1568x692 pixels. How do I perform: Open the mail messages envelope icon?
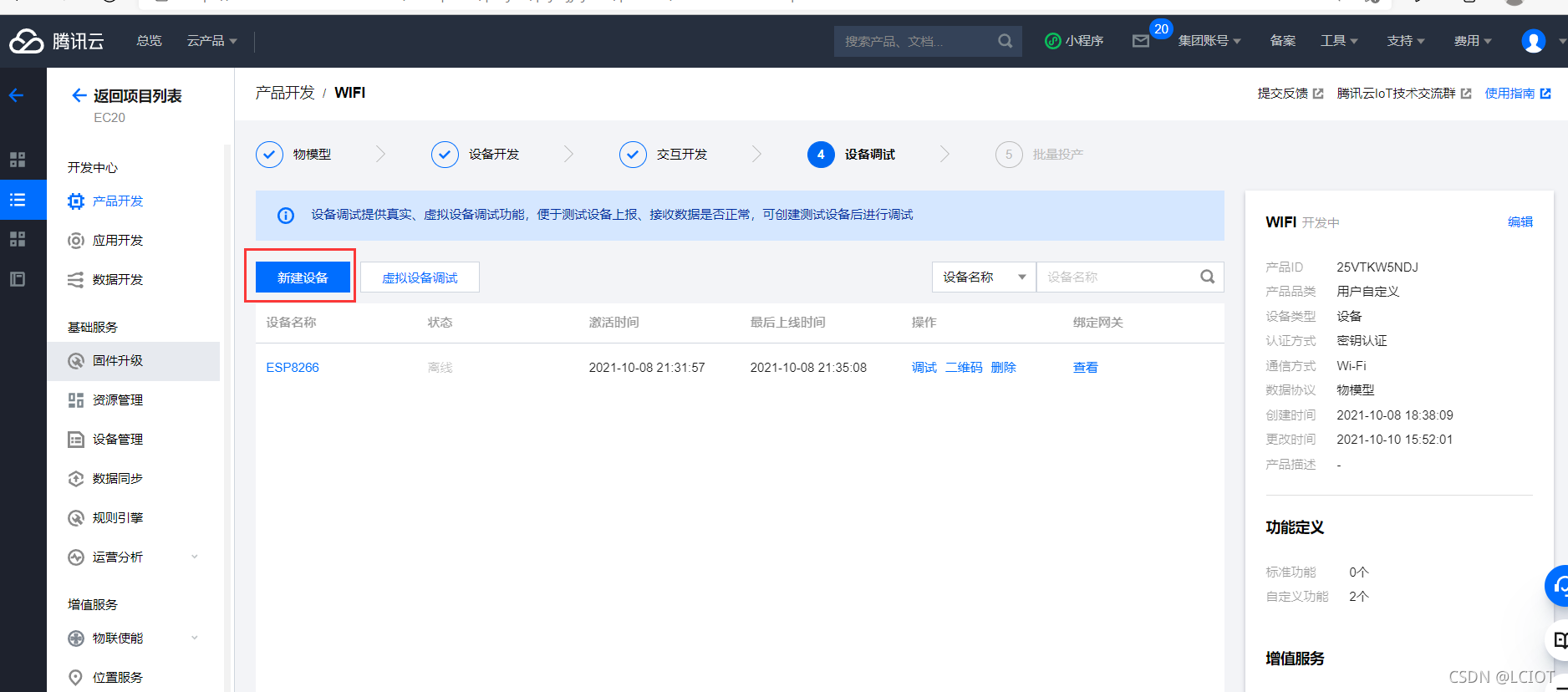coord(1140,41)
